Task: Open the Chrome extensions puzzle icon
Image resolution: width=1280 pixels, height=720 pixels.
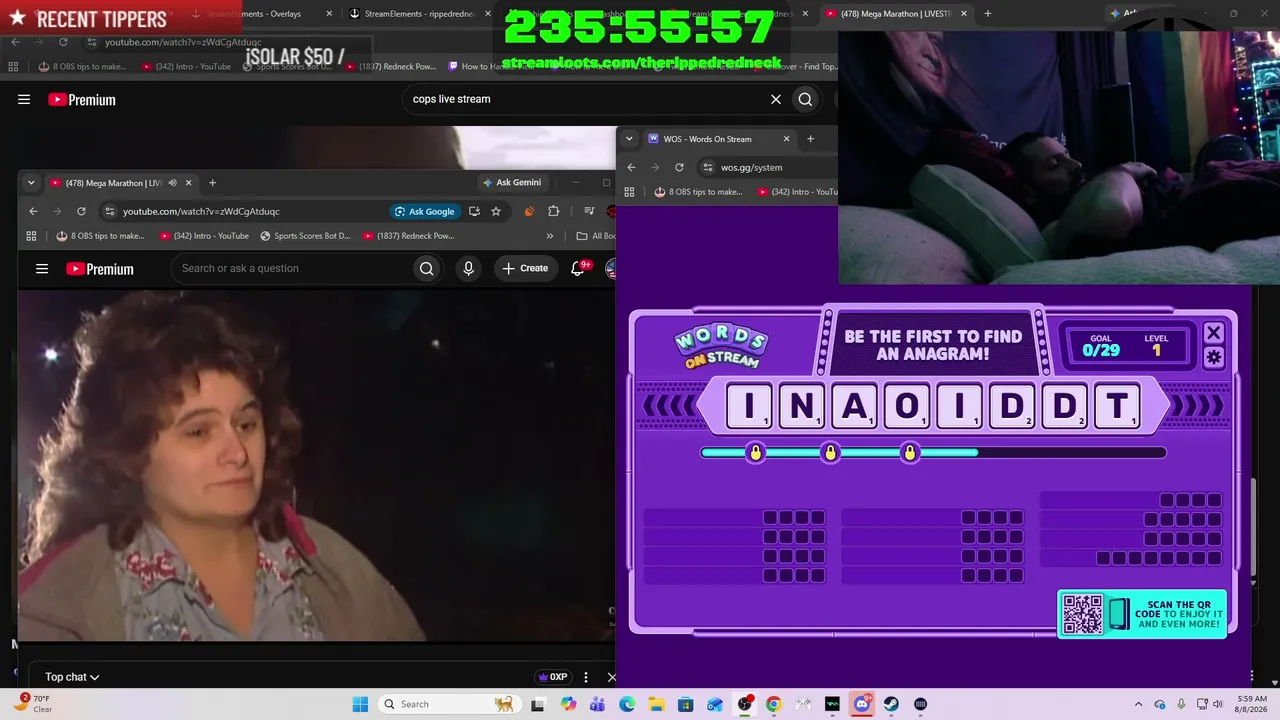Action: 554,211
